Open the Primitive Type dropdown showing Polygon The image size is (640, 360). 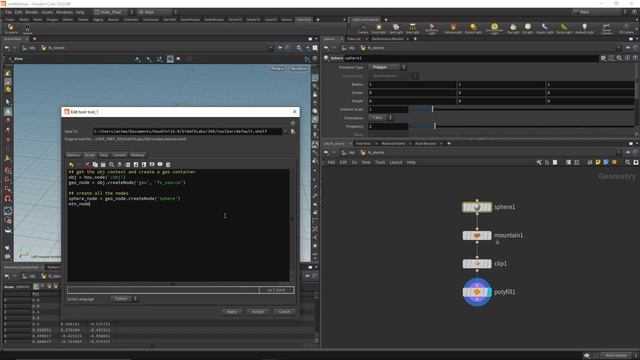click(x=387, y=67)
